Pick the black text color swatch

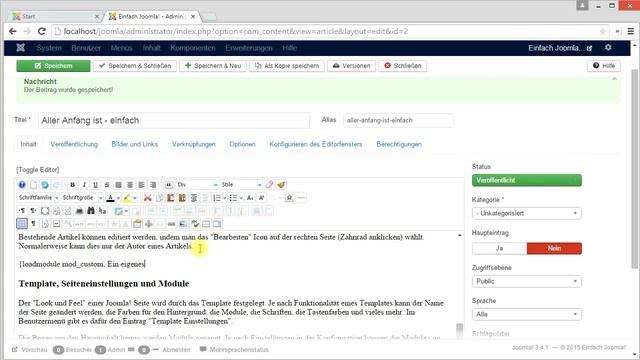click(110, 198)
